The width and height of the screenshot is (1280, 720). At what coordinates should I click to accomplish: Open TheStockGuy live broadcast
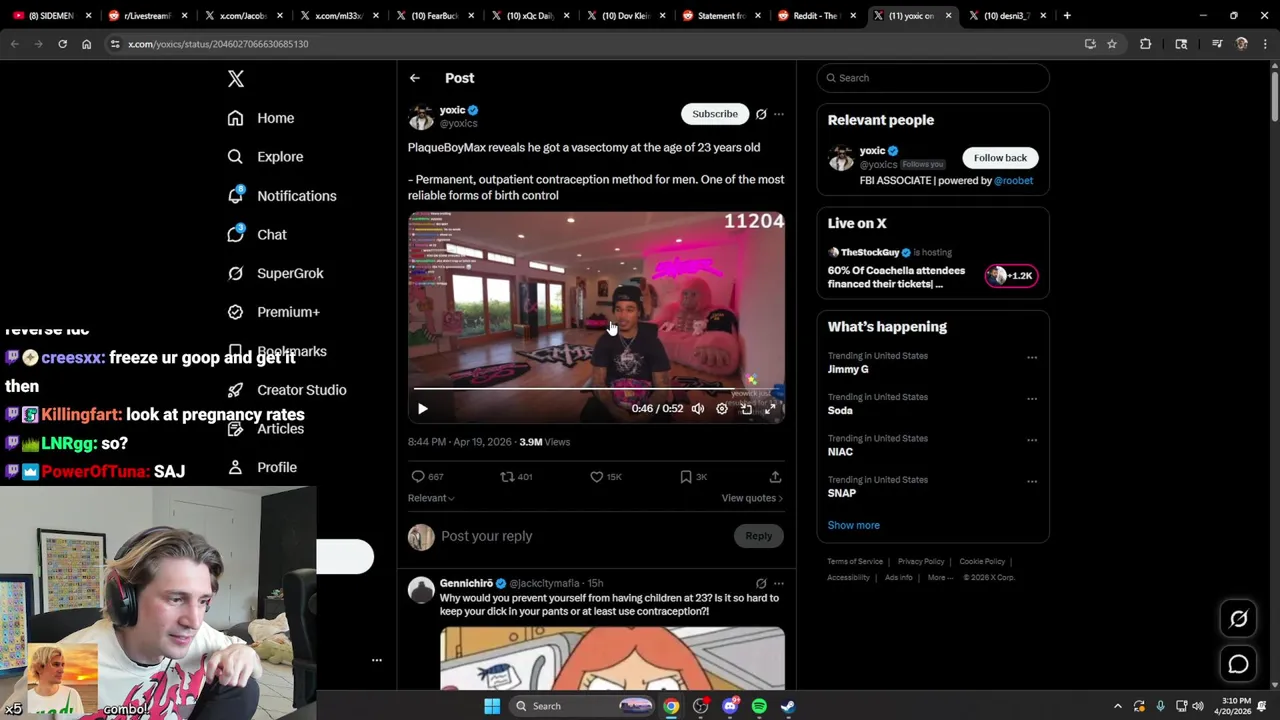click(x=932, y=271)
